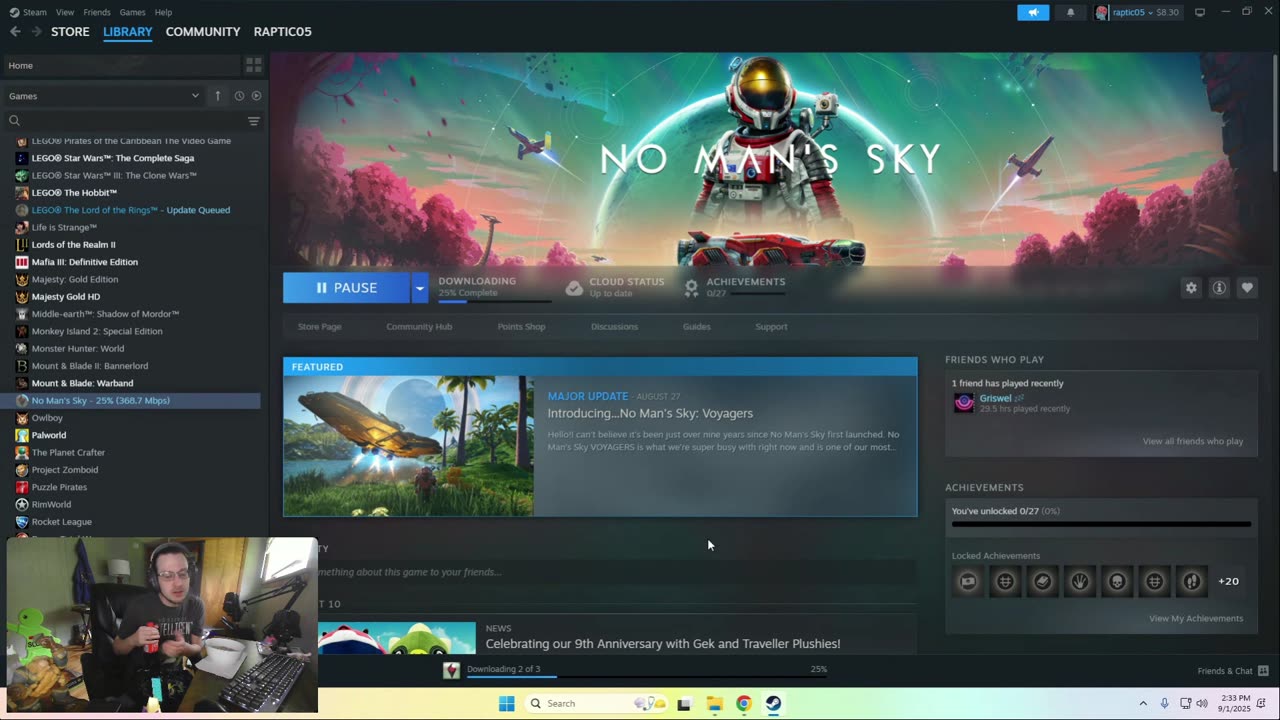Open dropdown arrow next to Pause button
The height and width of the screenshot is (720, 1280).
click(x=420, y=288)
